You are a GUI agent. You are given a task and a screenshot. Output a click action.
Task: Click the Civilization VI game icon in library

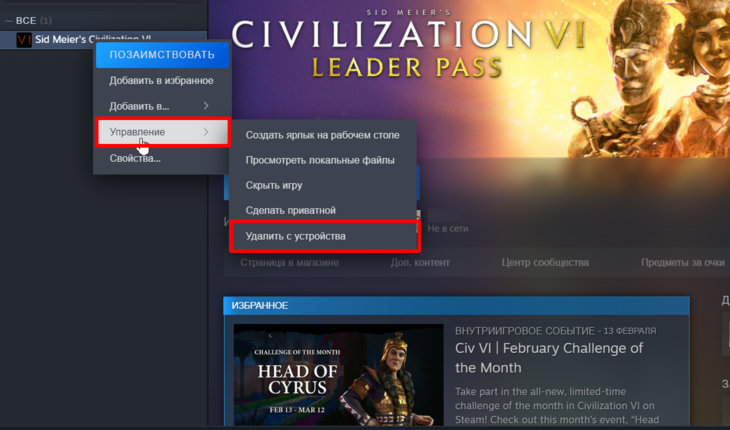pyautogui.click(x=24, y=40)
